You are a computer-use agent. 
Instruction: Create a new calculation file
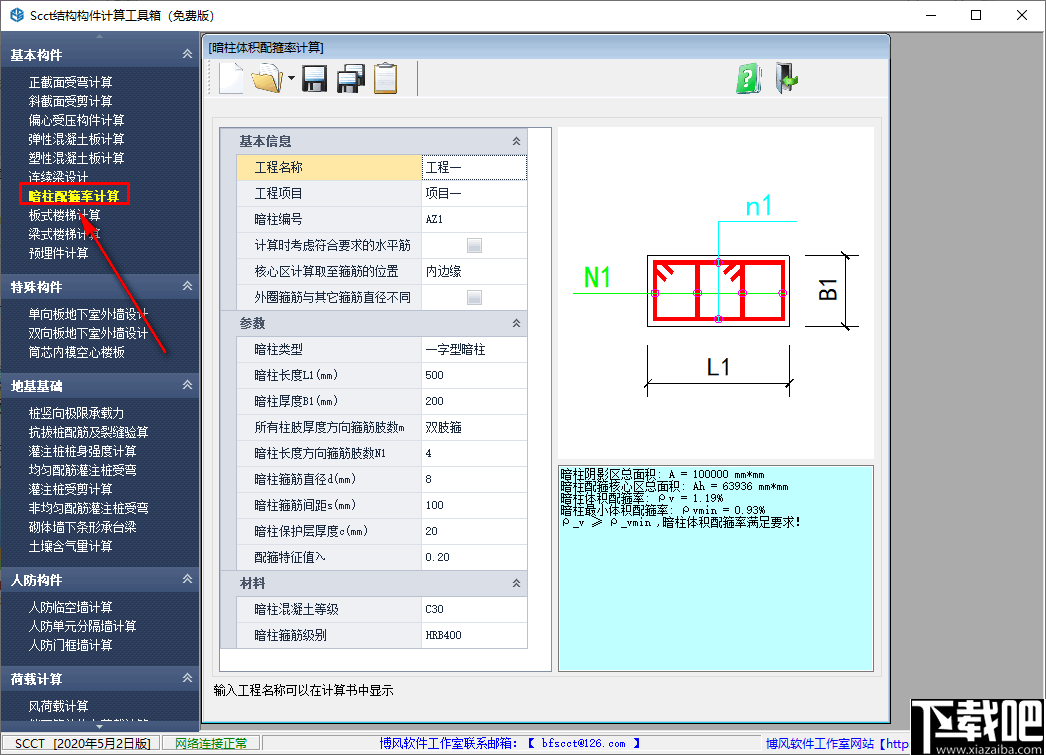pyautogui.click(x=230, y=78)
